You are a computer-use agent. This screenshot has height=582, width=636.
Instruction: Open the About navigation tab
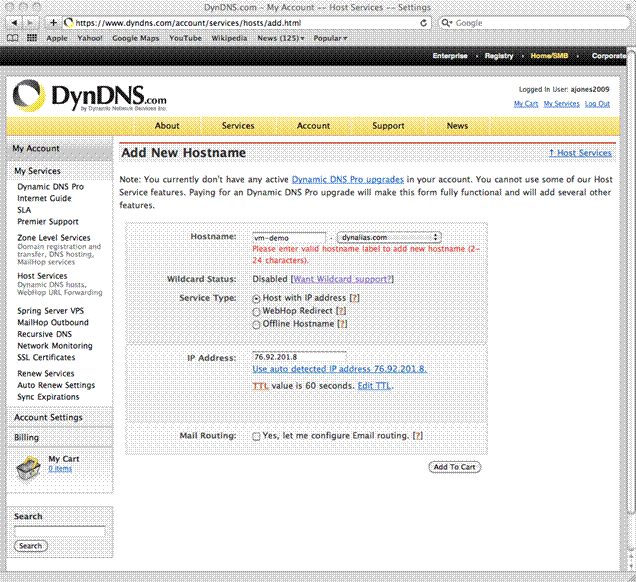coord(167,126)
